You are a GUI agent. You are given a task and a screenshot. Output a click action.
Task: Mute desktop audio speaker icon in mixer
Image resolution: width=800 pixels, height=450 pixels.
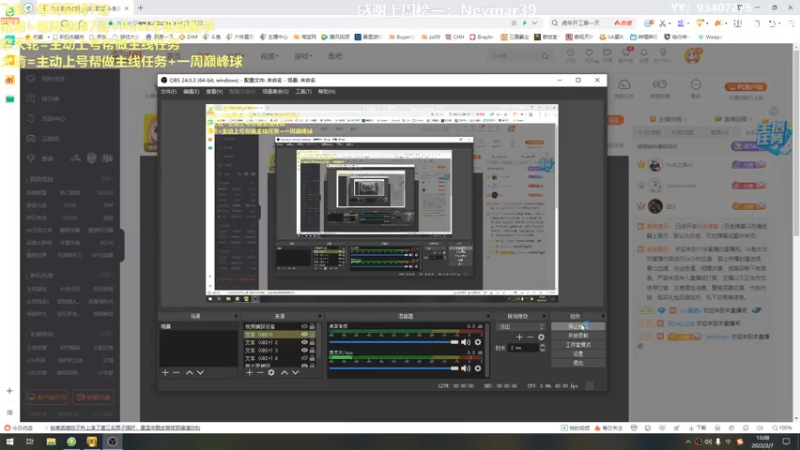[x=465, y=342]
